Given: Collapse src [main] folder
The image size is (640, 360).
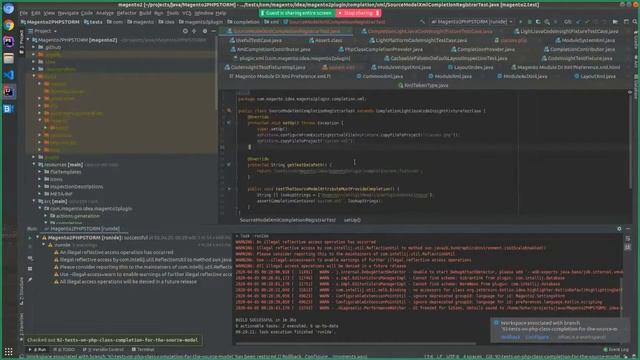Looking at the screenshot, I should click(x=34, y=201).
